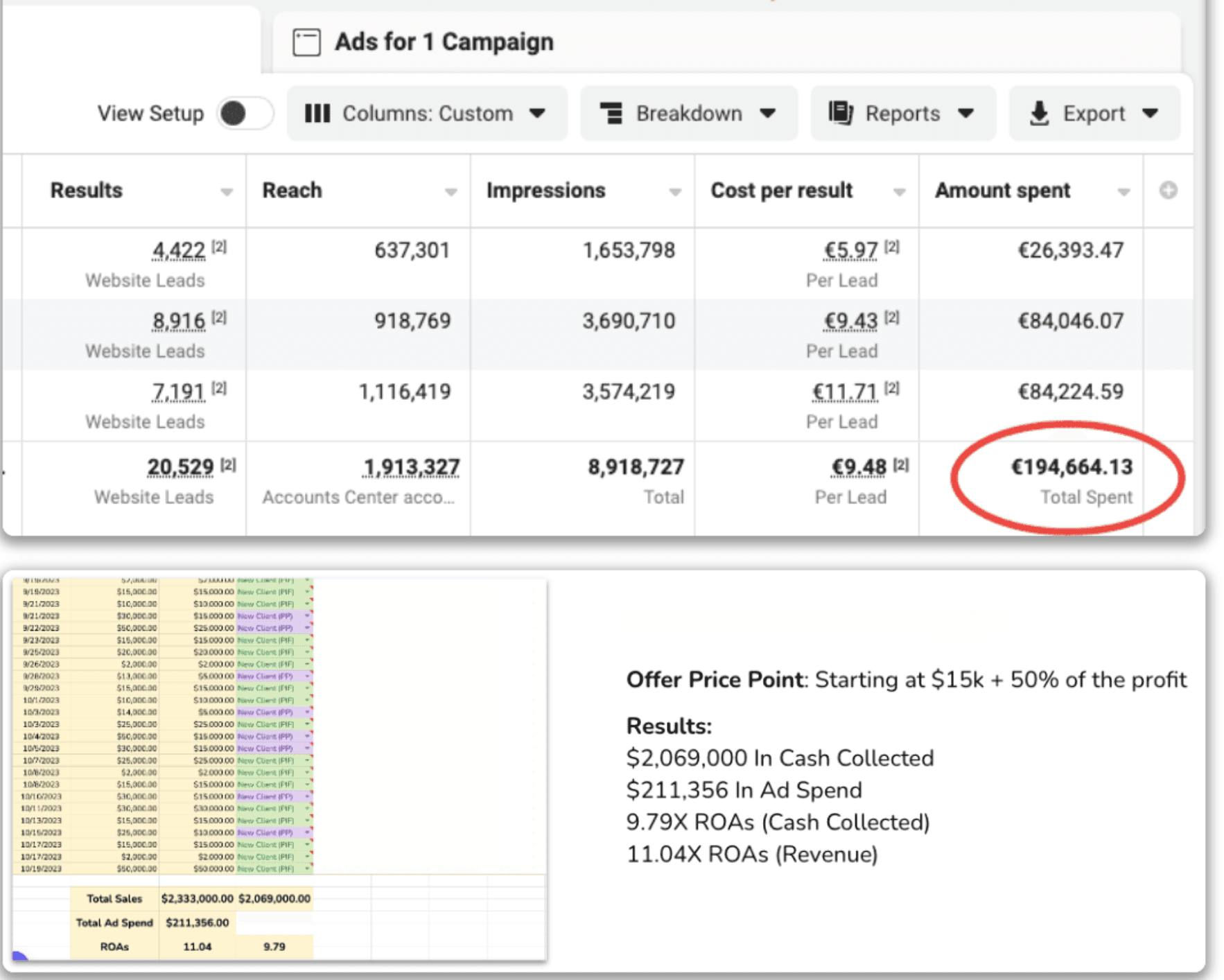The height and width of the screenshot is (980, 1224).
Task: Click the €84,046.07 amount spent
Action: pyautogui.click(x=1071, y=321)
